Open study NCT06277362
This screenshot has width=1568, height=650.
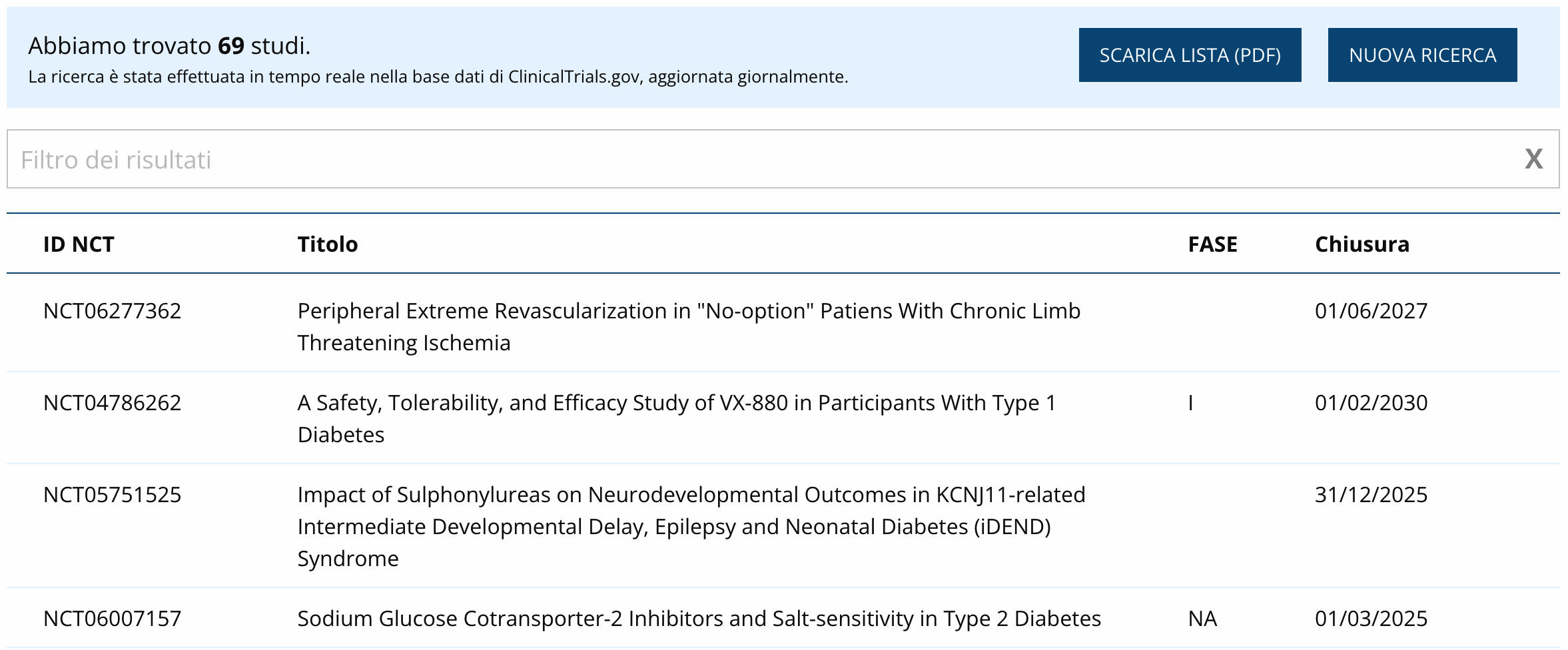[112, 311]
